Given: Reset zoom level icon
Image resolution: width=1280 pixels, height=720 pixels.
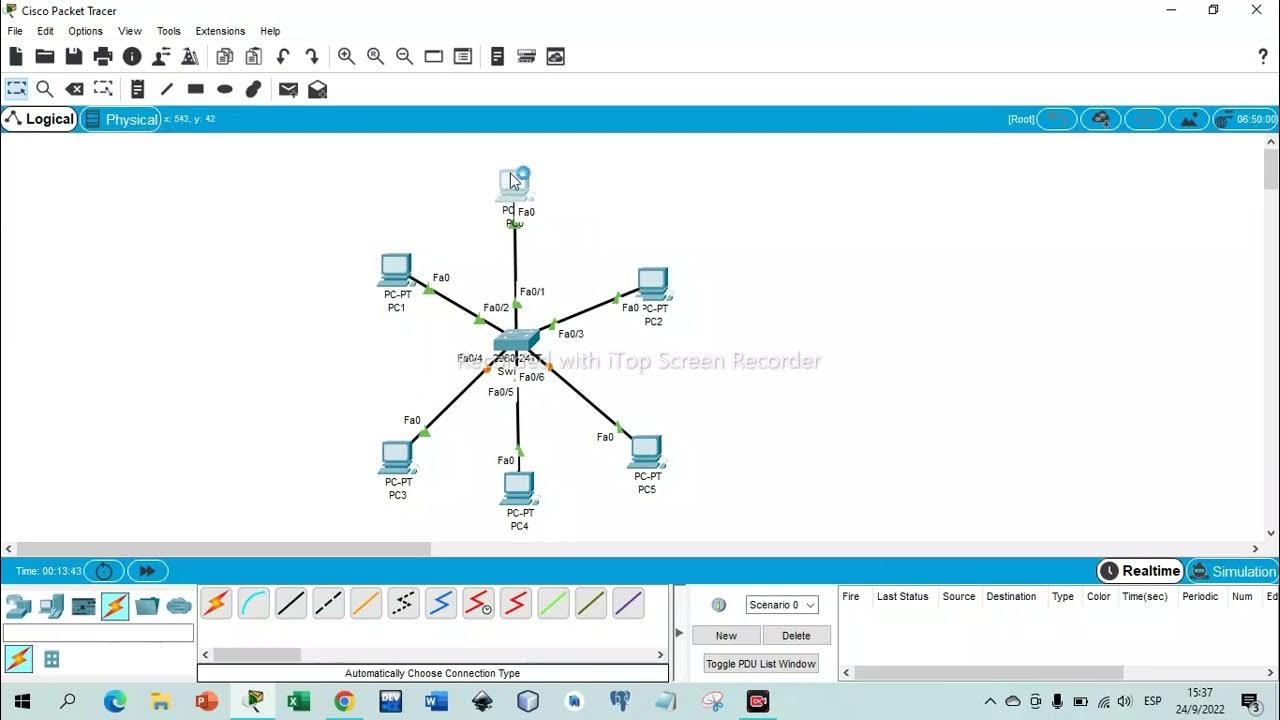Looking at the screenshot, I should coord(375,57).
